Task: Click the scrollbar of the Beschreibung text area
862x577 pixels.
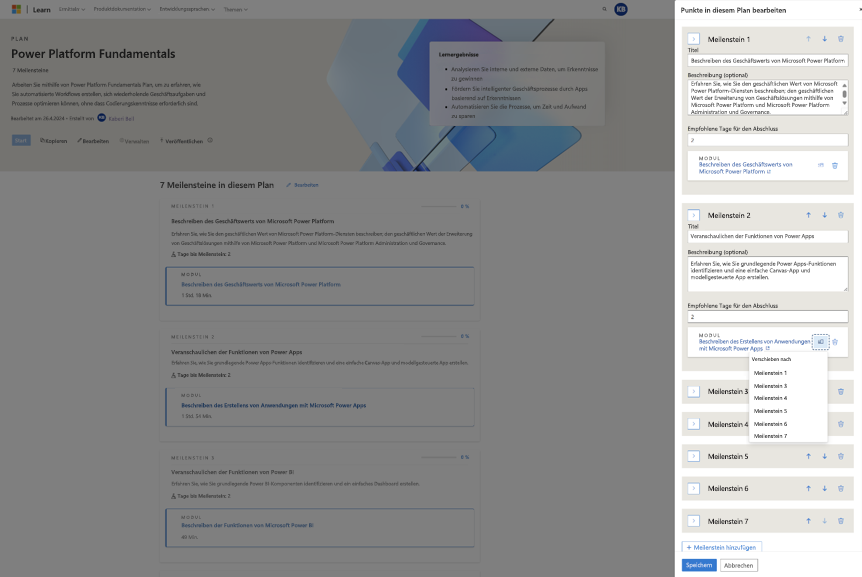Action: pyautogui.click(x=844, y=93)
